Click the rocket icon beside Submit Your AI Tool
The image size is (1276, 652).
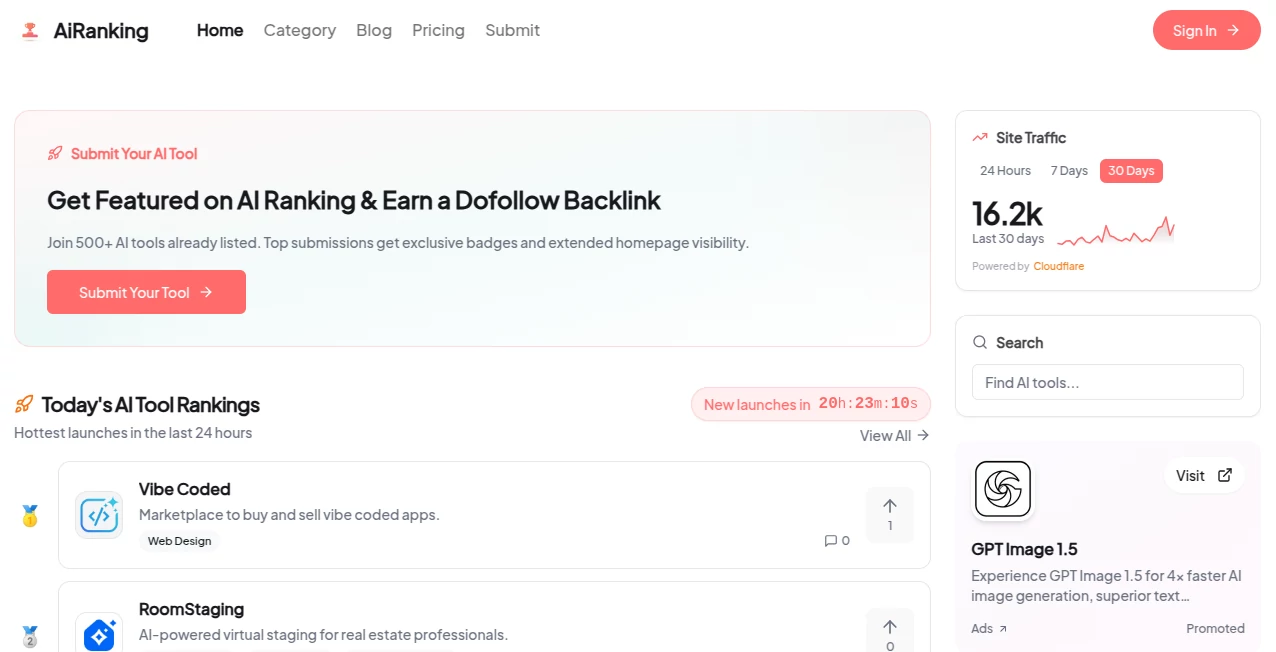[x=54, y=152]
